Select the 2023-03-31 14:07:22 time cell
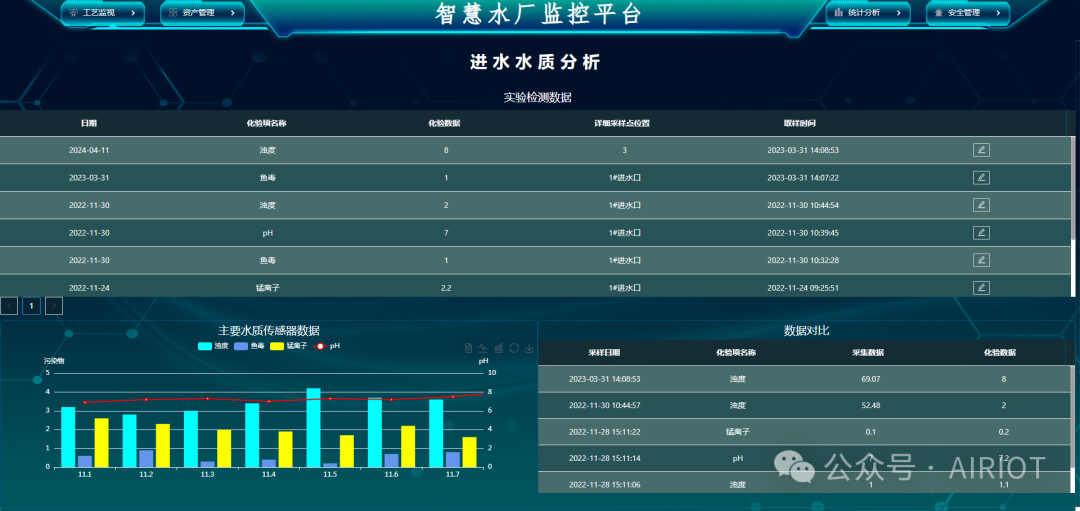Screen dimensions: 1080x511 [x=803, y=178]
